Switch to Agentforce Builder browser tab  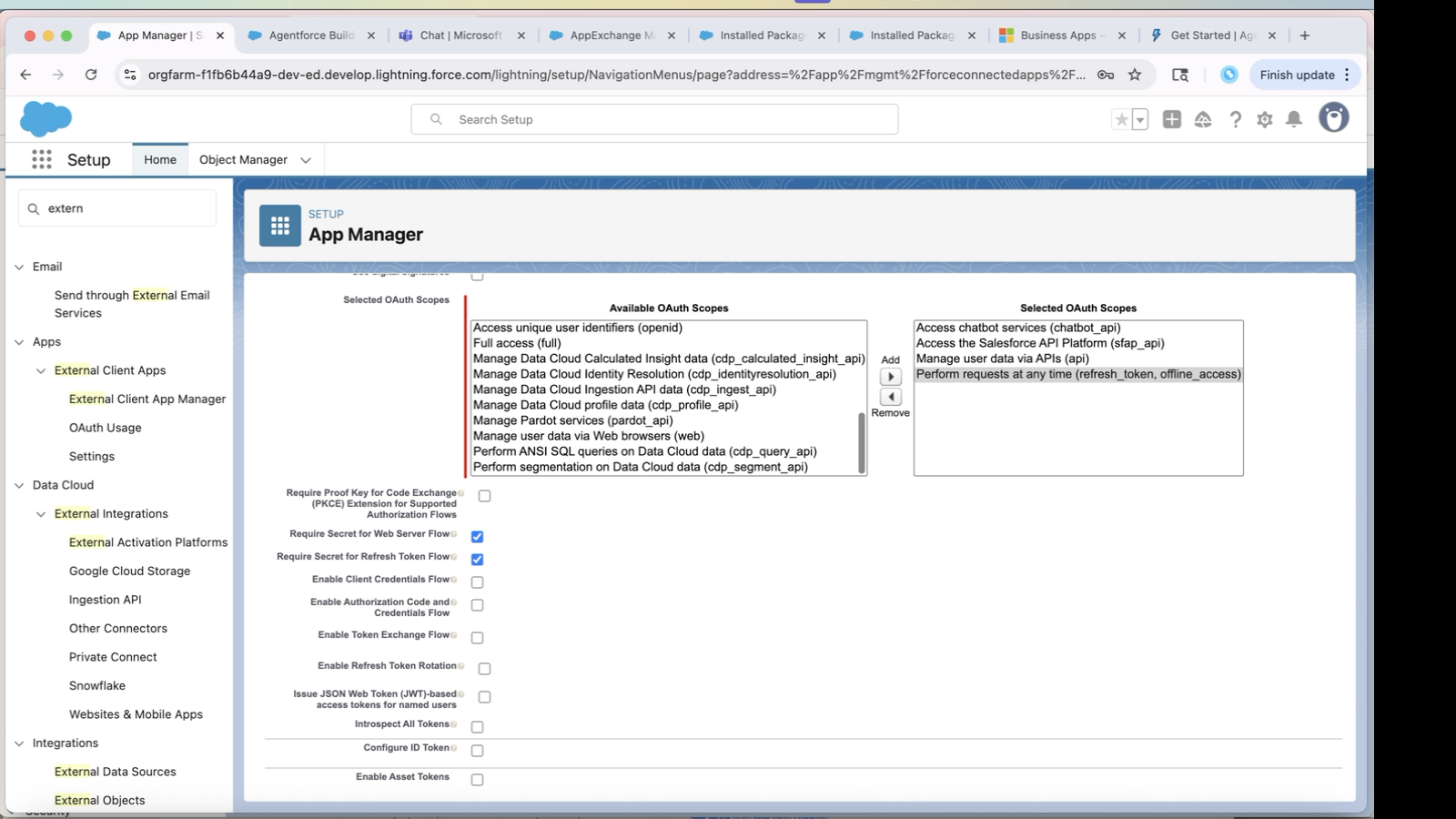311,35
